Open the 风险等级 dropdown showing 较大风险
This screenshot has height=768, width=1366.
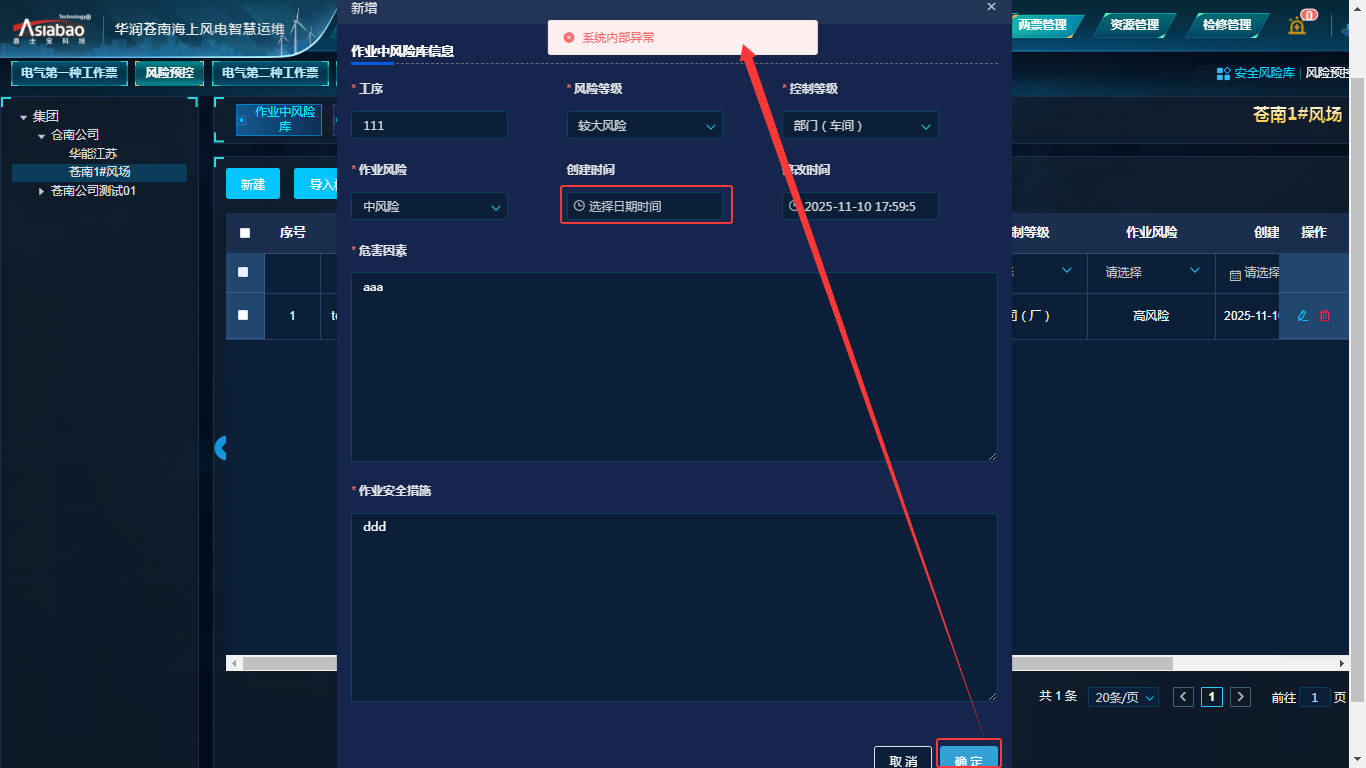[644, 126]
